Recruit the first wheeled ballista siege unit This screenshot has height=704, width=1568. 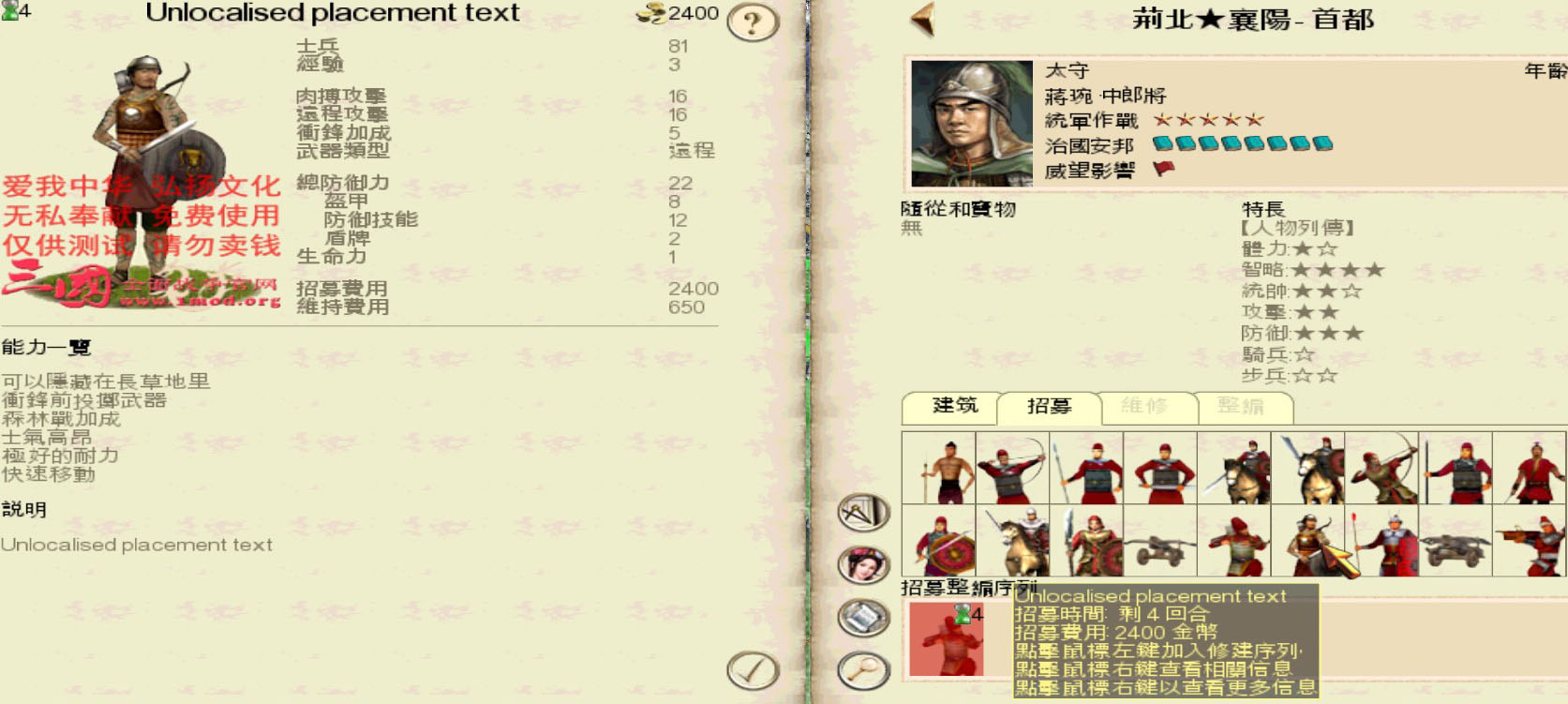coord(1160,540)
